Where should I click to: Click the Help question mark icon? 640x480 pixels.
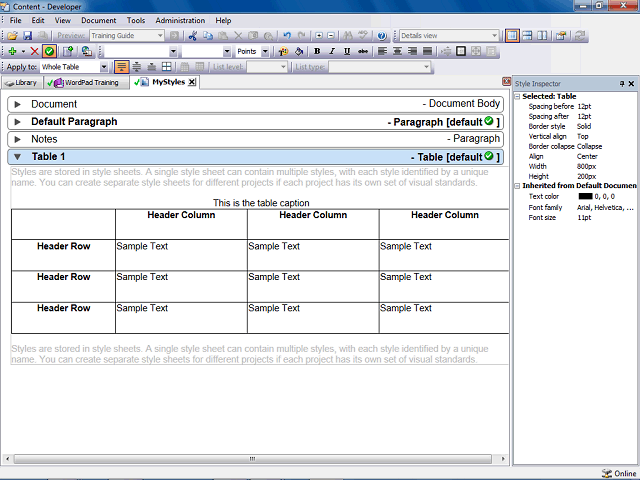click(x=382, y=36)
